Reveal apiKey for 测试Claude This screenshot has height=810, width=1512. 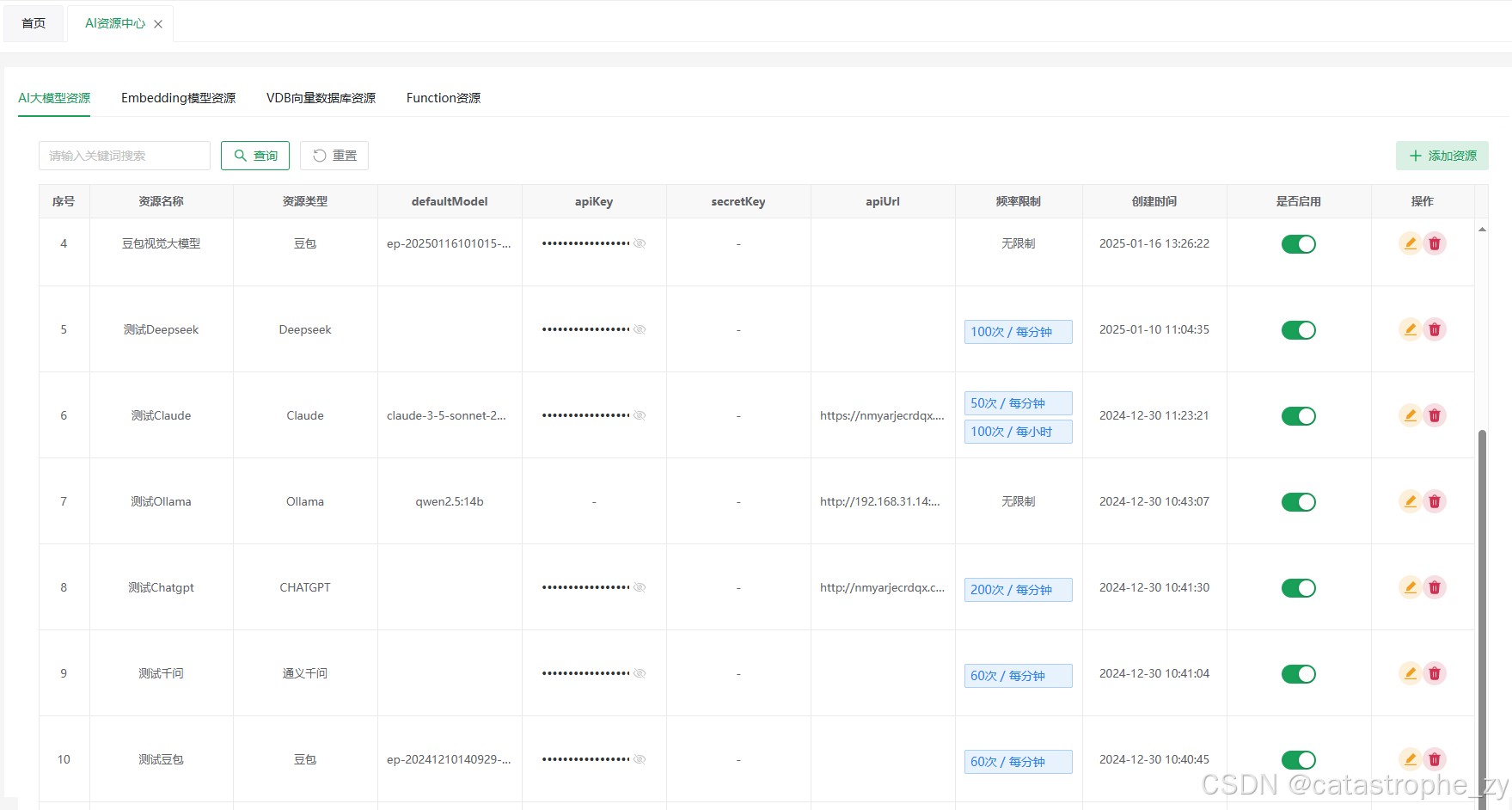tap(640, 415)
